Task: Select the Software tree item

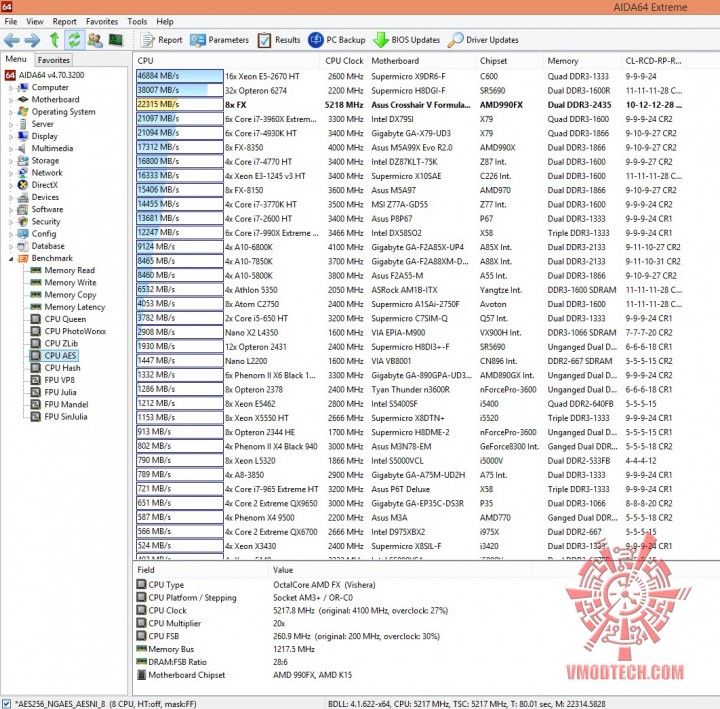Action: click(47, 209)
